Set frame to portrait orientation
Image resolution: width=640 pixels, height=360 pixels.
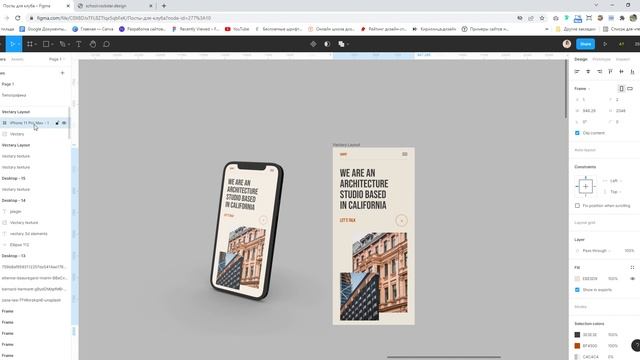(x=621, y=89)
